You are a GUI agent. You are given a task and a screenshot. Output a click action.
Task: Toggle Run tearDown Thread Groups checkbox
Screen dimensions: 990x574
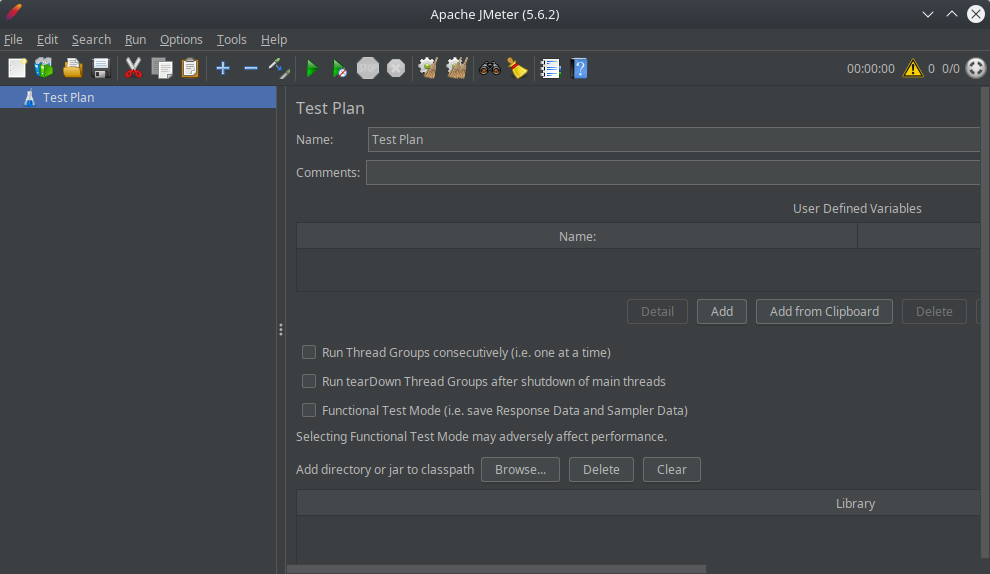pyautogui.click(x=309, y=381)
